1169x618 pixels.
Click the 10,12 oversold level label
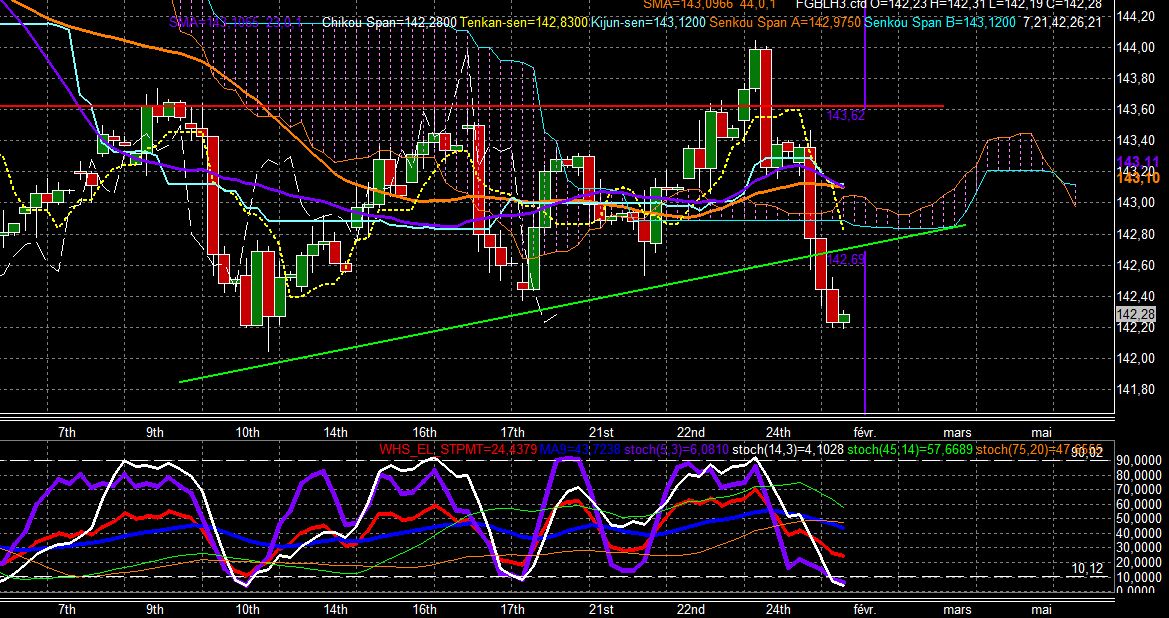point(1087,569)
